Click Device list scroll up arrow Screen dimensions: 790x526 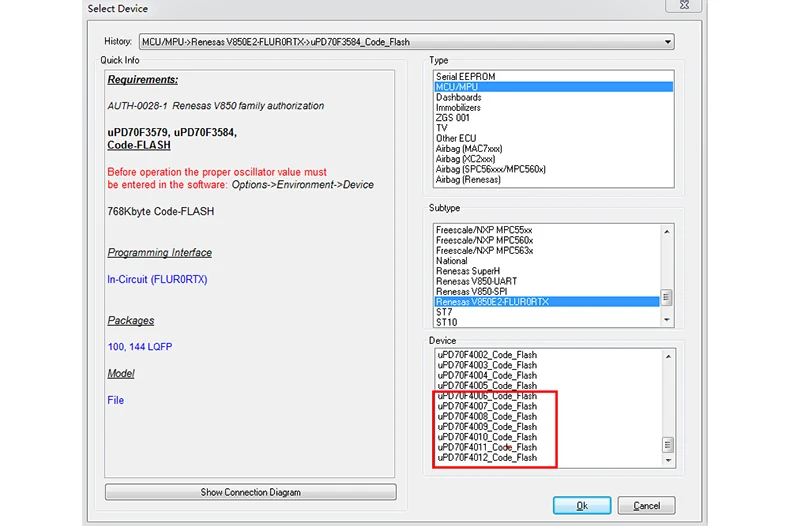668,357
